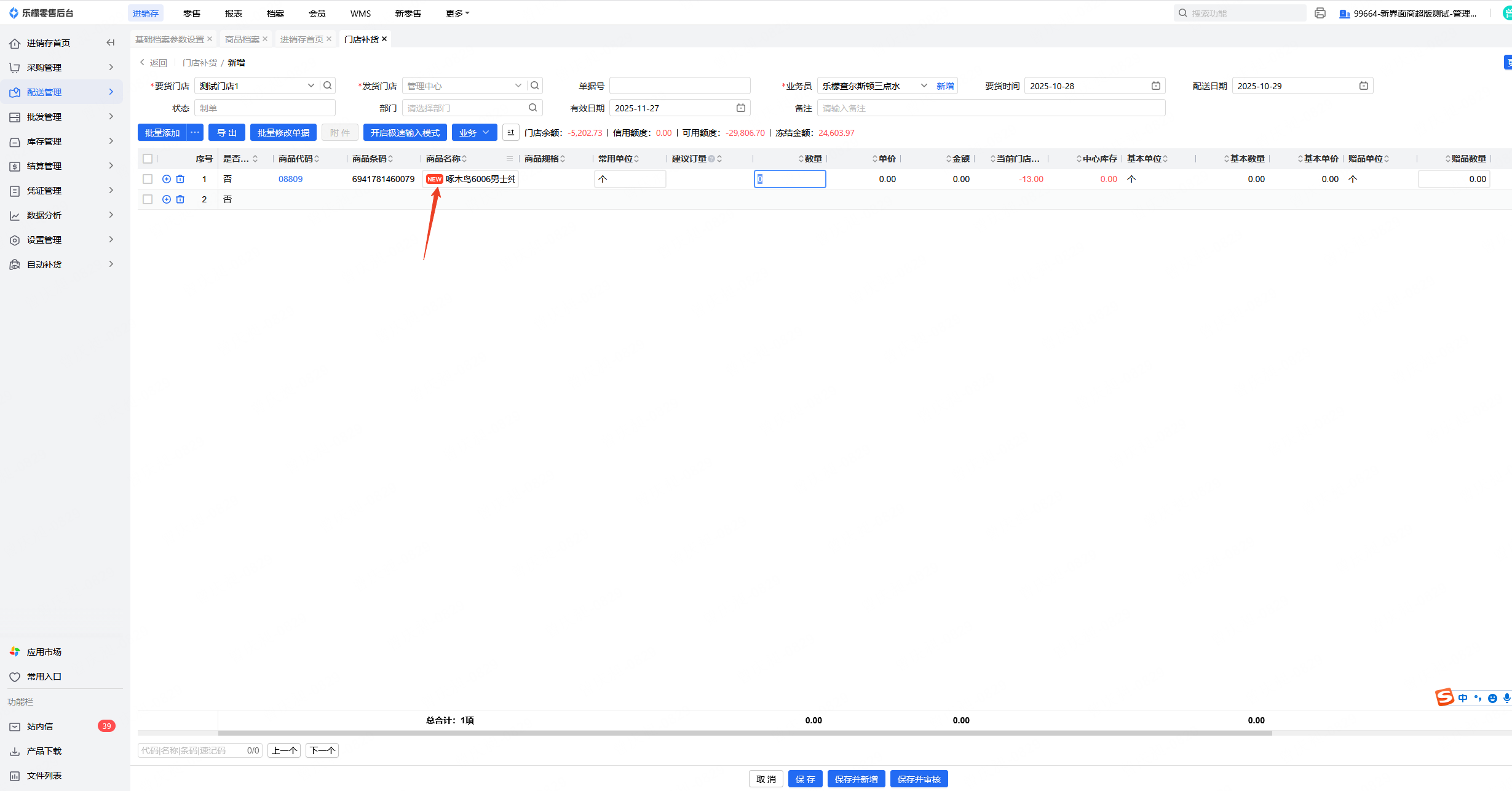Image resolution: width=1512 pixels, height=791 pixels.
Task: Check the row 1 checkbox
Action: [148, 179]
